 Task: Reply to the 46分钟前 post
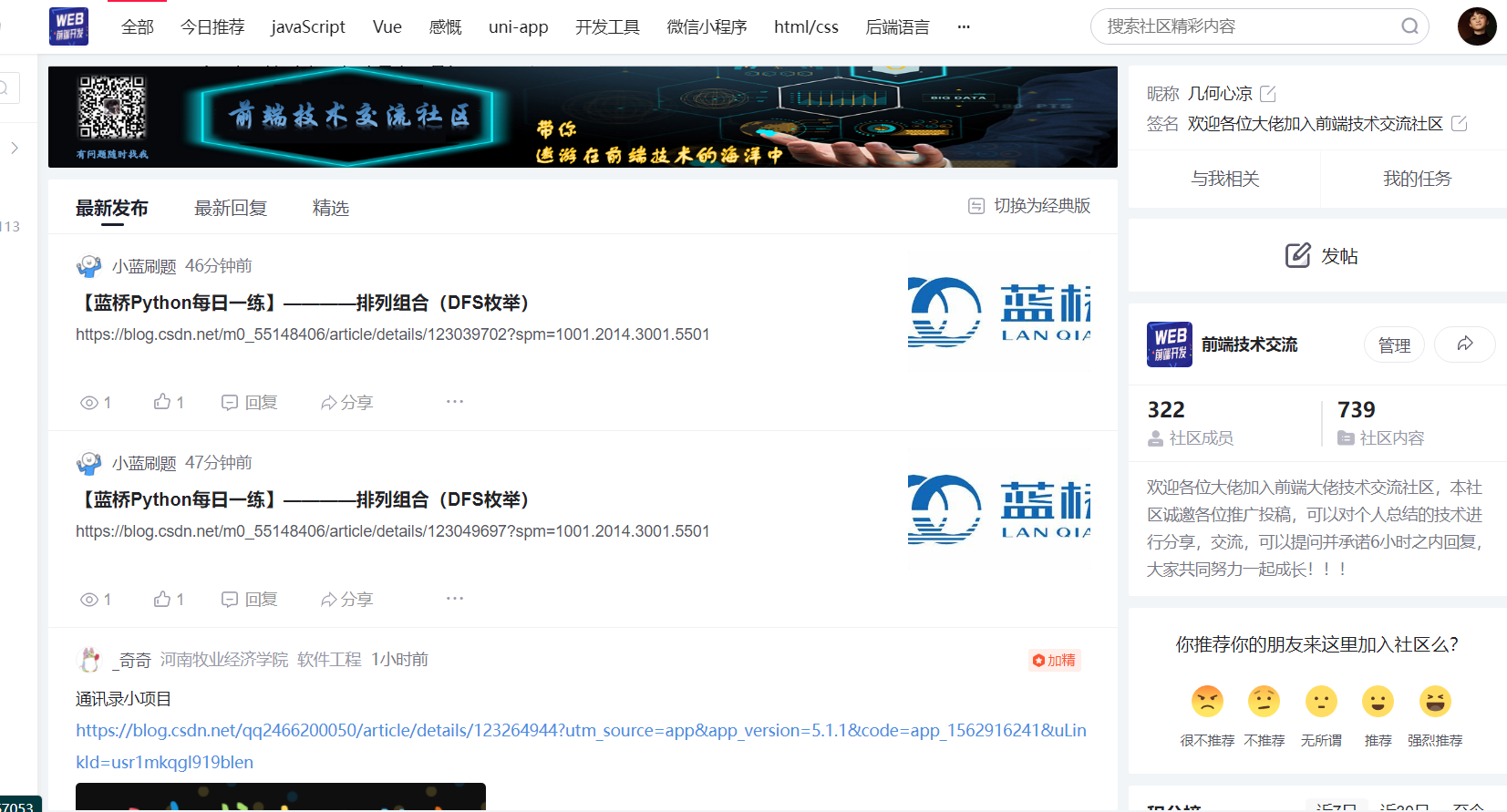[249, 402]
